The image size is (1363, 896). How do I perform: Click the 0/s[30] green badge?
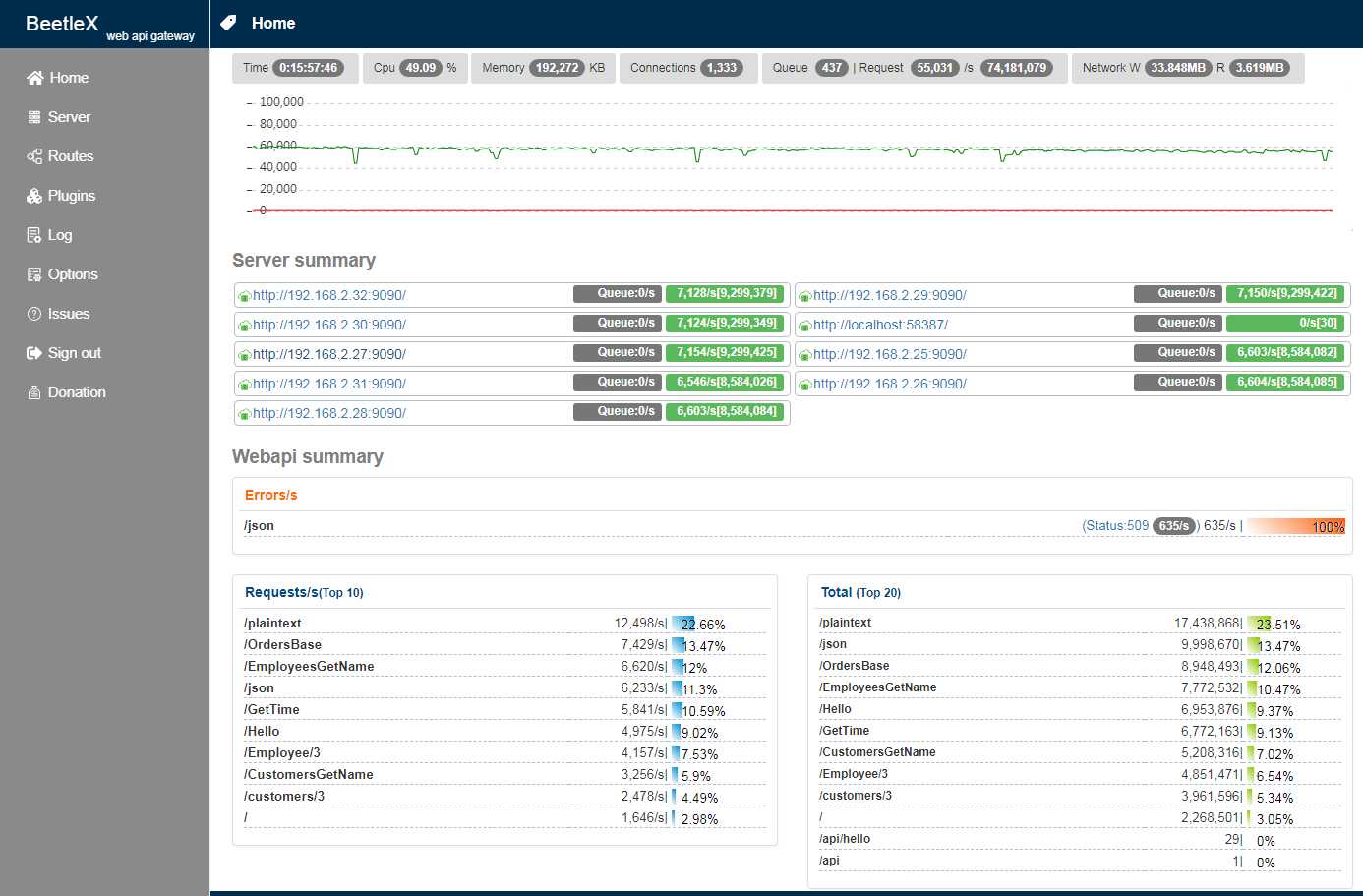(1285, 324)
